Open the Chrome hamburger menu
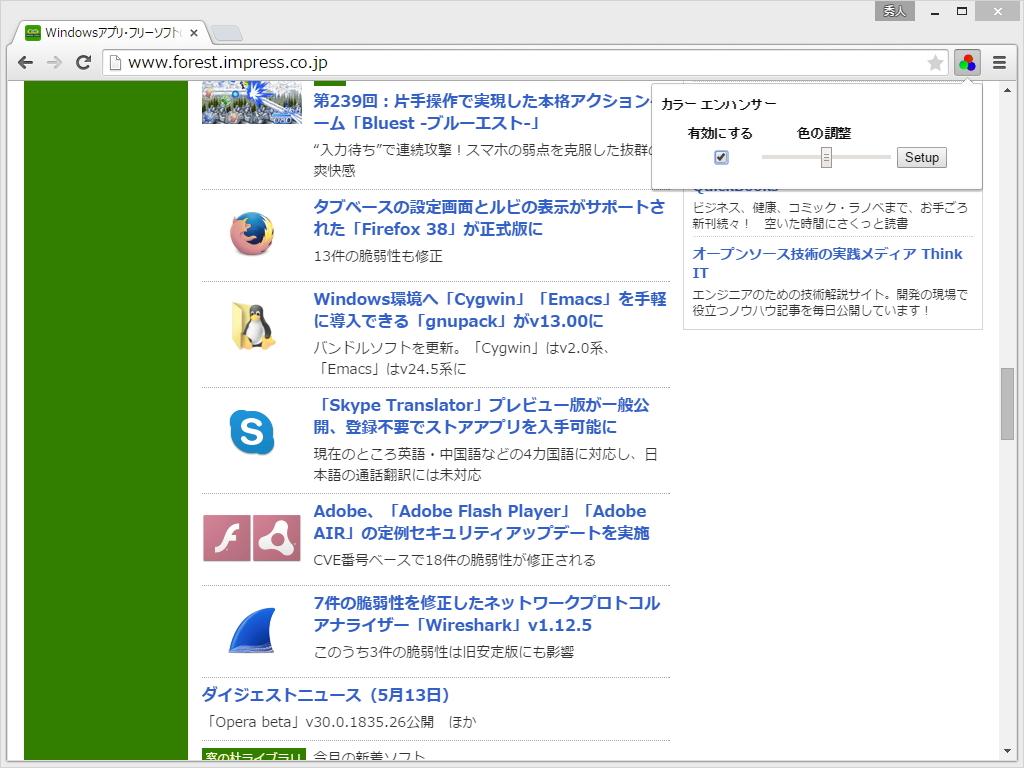Image resolution: width=1024 pixels, height=768 pixels. (1000, 62)
